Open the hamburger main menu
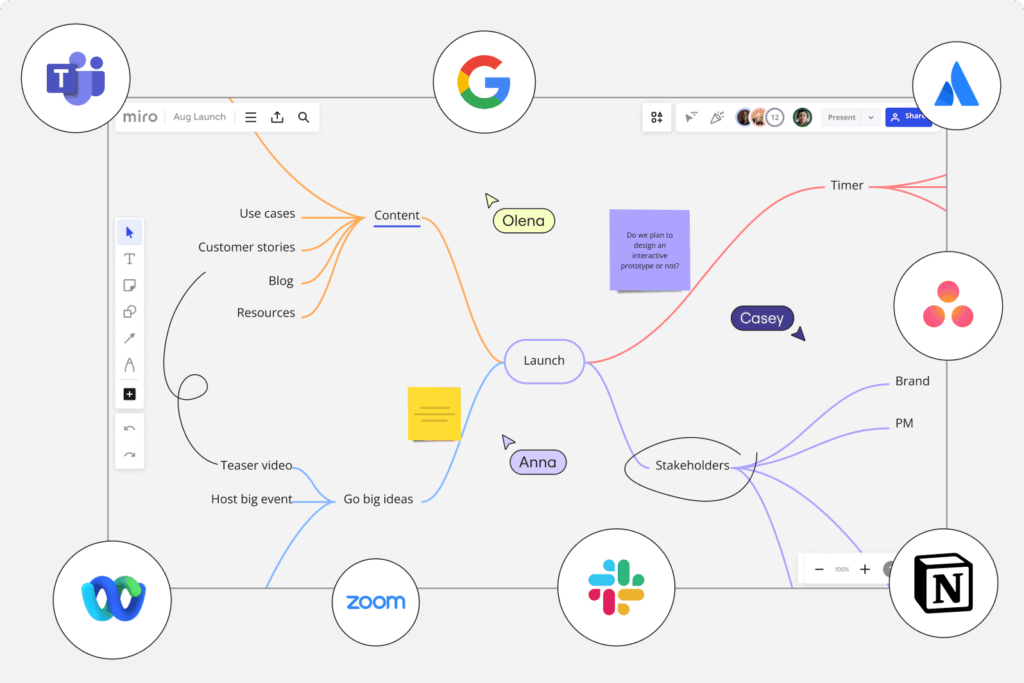The width and height of the screenshot is (1024, 683). point(251,117)
